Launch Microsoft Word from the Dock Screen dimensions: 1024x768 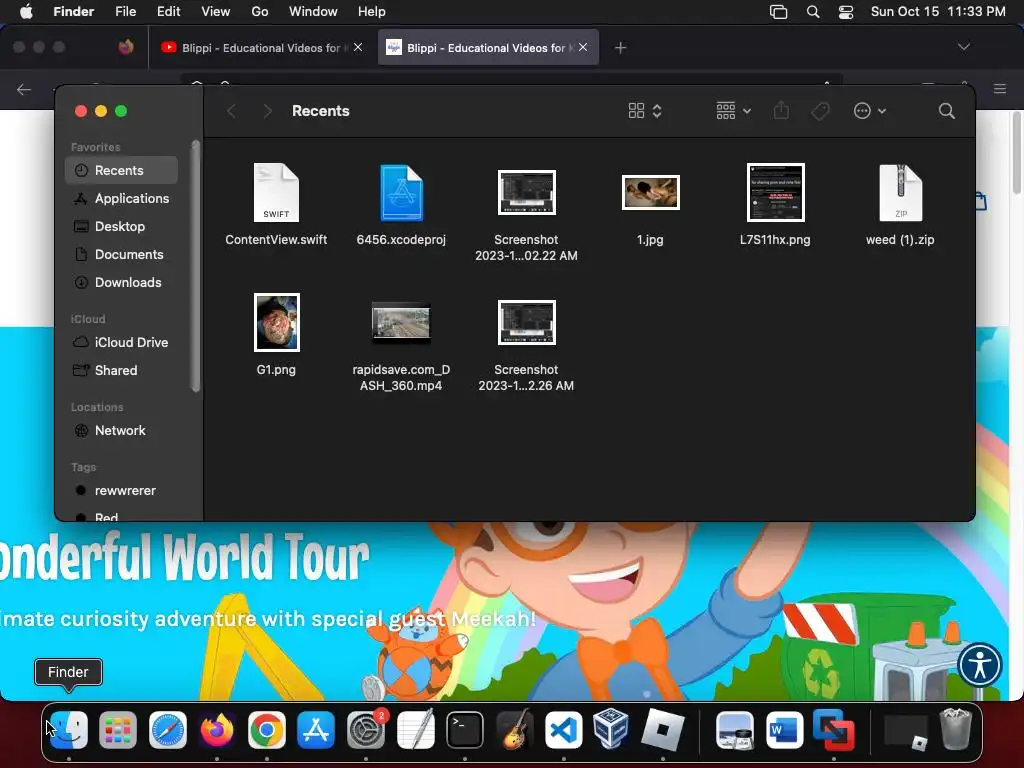click(x=784, y=729)
